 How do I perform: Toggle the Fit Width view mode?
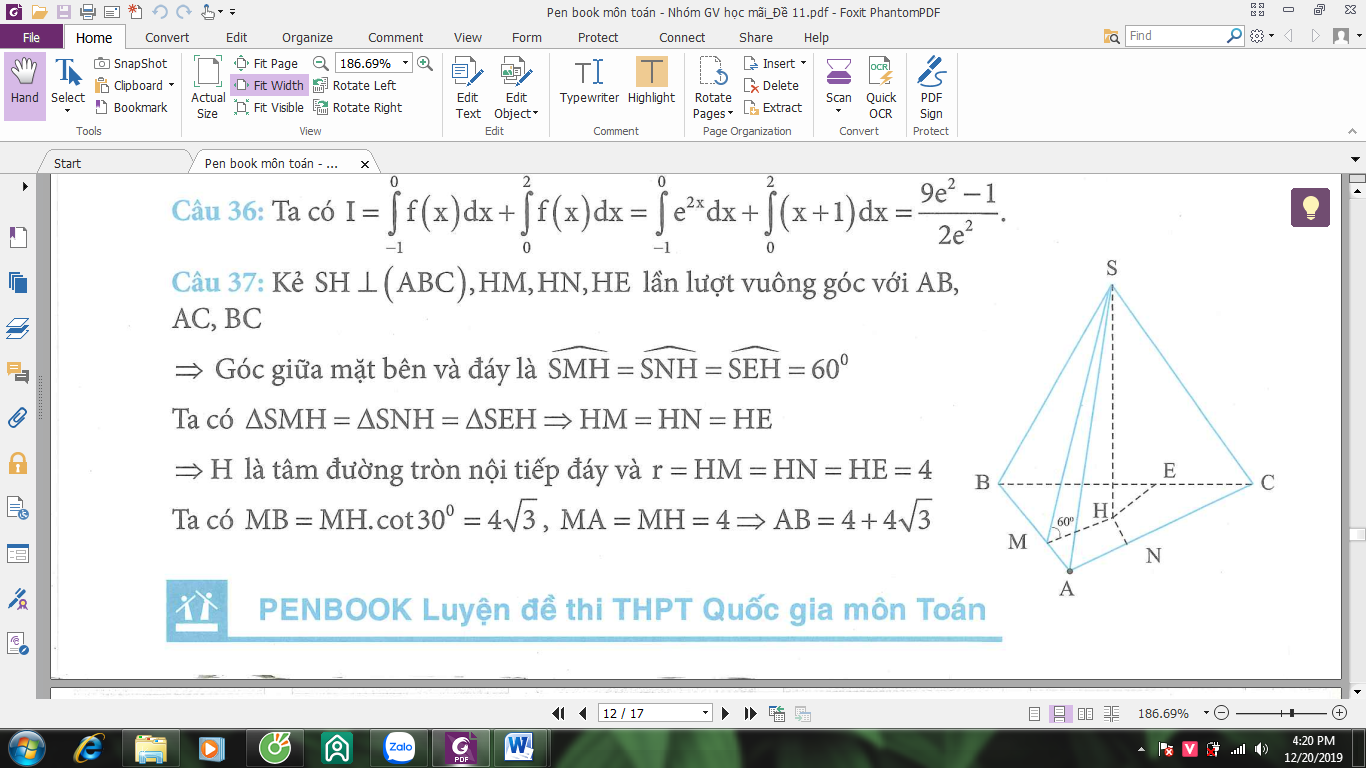269,86
